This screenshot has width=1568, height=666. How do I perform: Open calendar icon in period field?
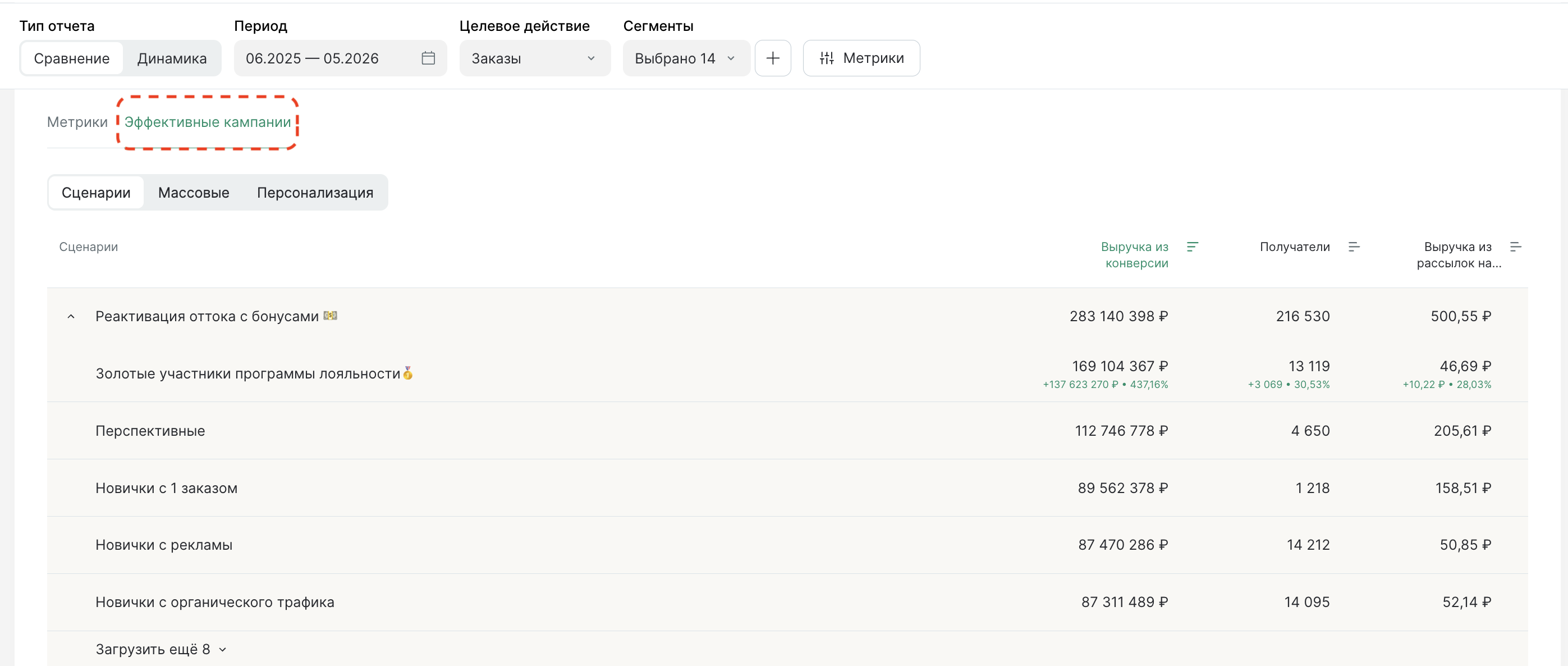[428, 58]
